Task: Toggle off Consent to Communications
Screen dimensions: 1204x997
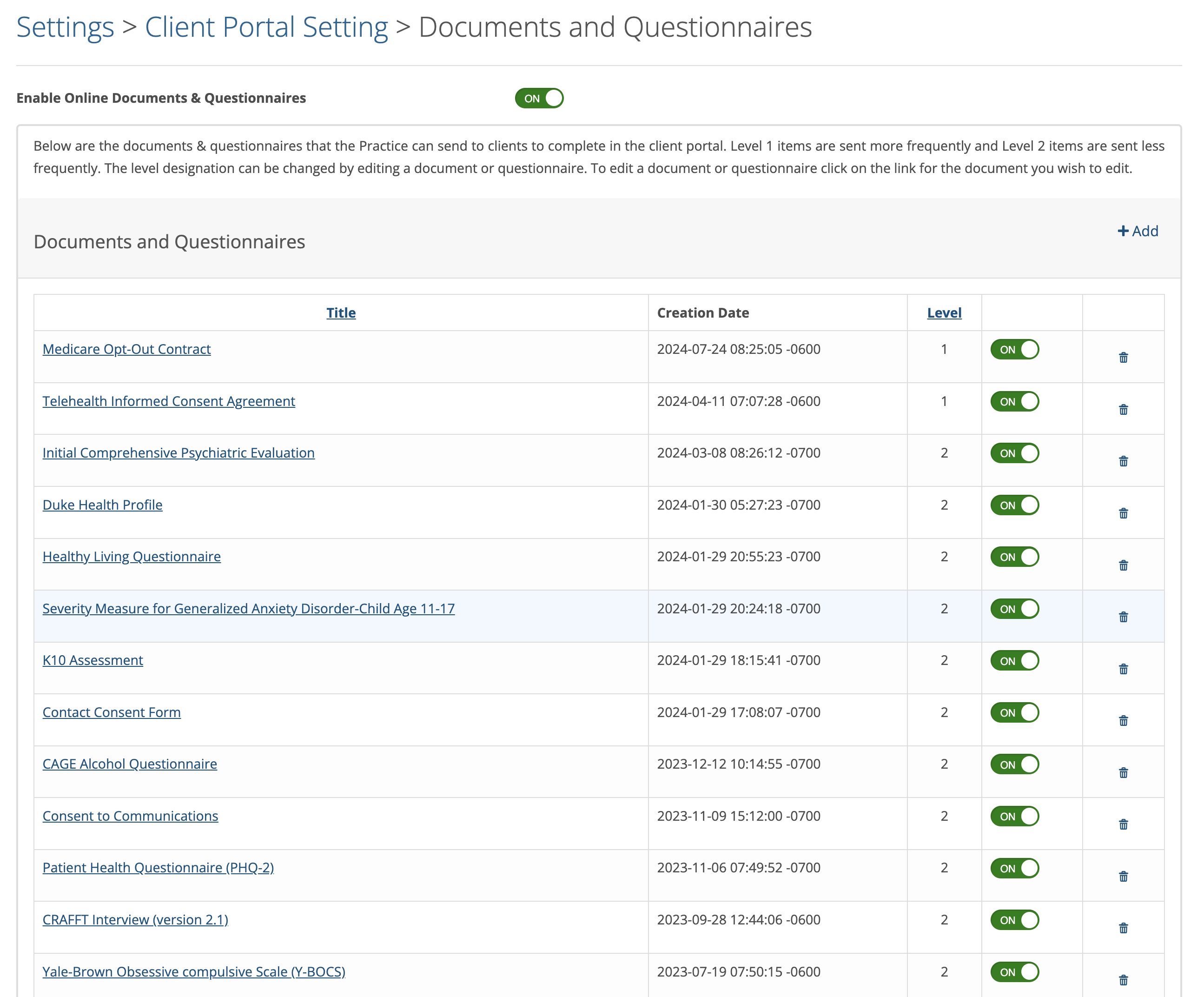Action: (x=1014, y=816)
